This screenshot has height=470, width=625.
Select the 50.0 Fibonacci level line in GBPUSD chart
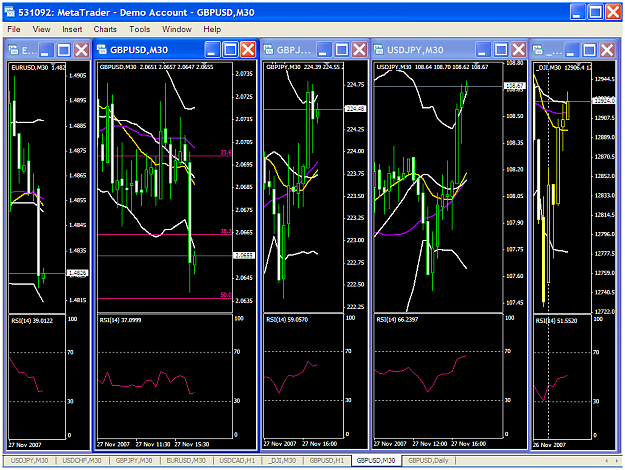(x=164, y=298)
